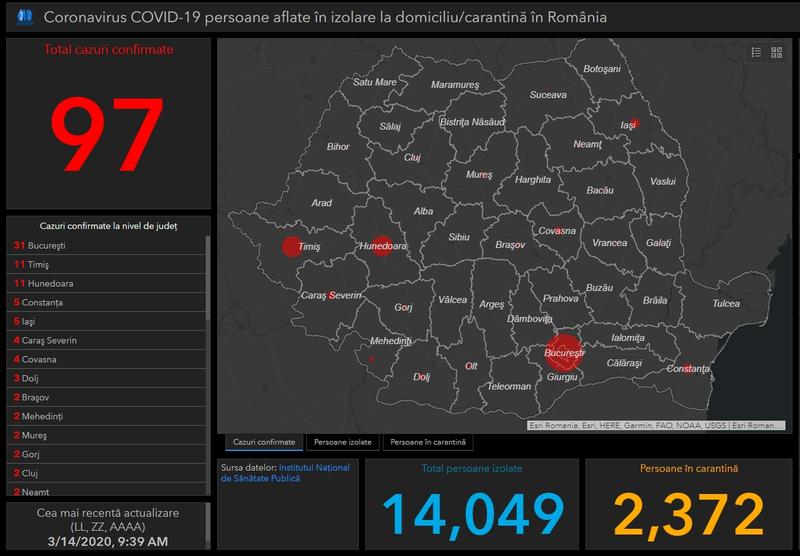The height and width of the screenshot is (556, 800).
Task: Select the 2 Mehedinți list row
Action: [x=106, y=416]
